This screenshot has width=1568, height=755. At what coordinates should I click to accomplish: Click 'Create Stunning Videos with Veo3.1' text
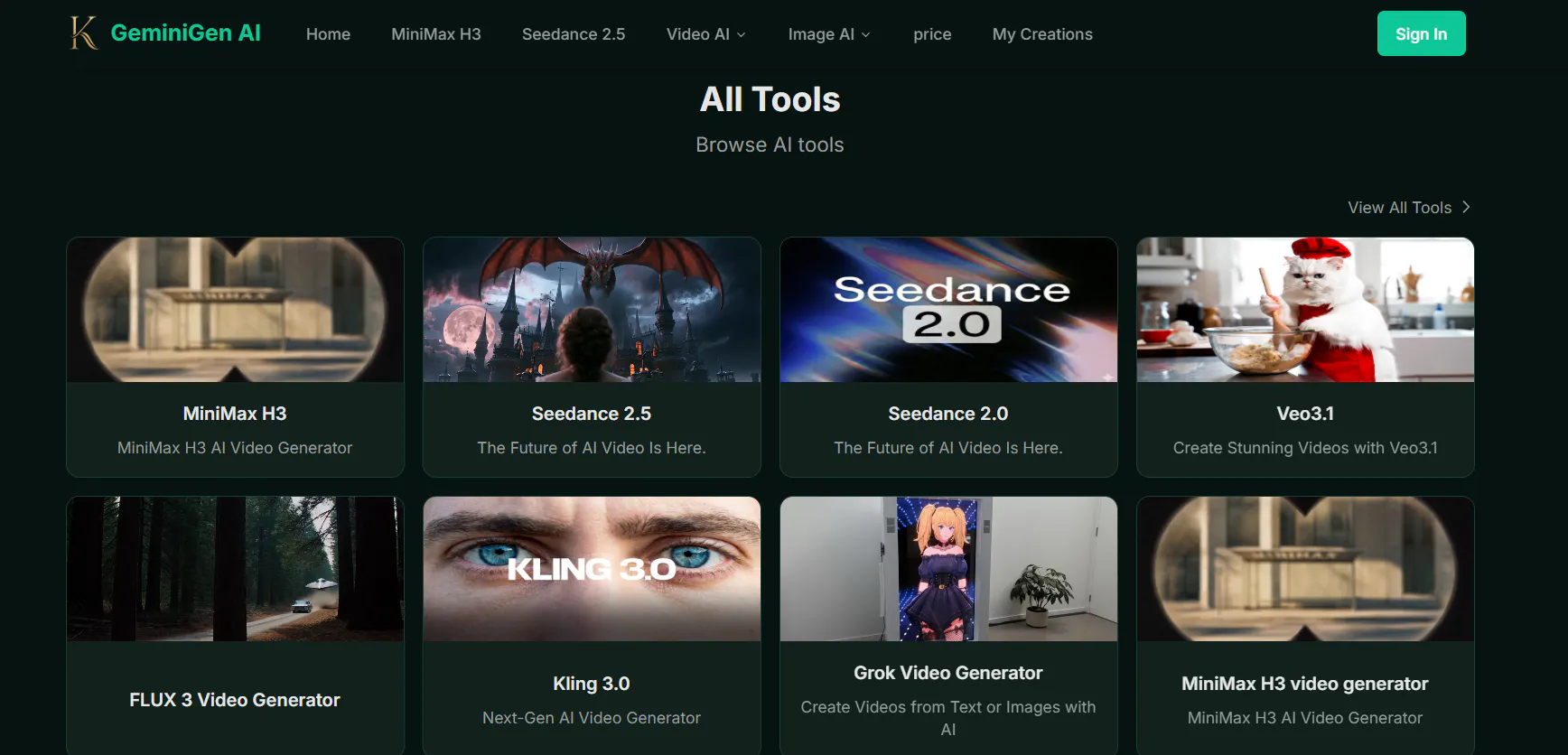pyautogui.click(x=1305, y=448)
